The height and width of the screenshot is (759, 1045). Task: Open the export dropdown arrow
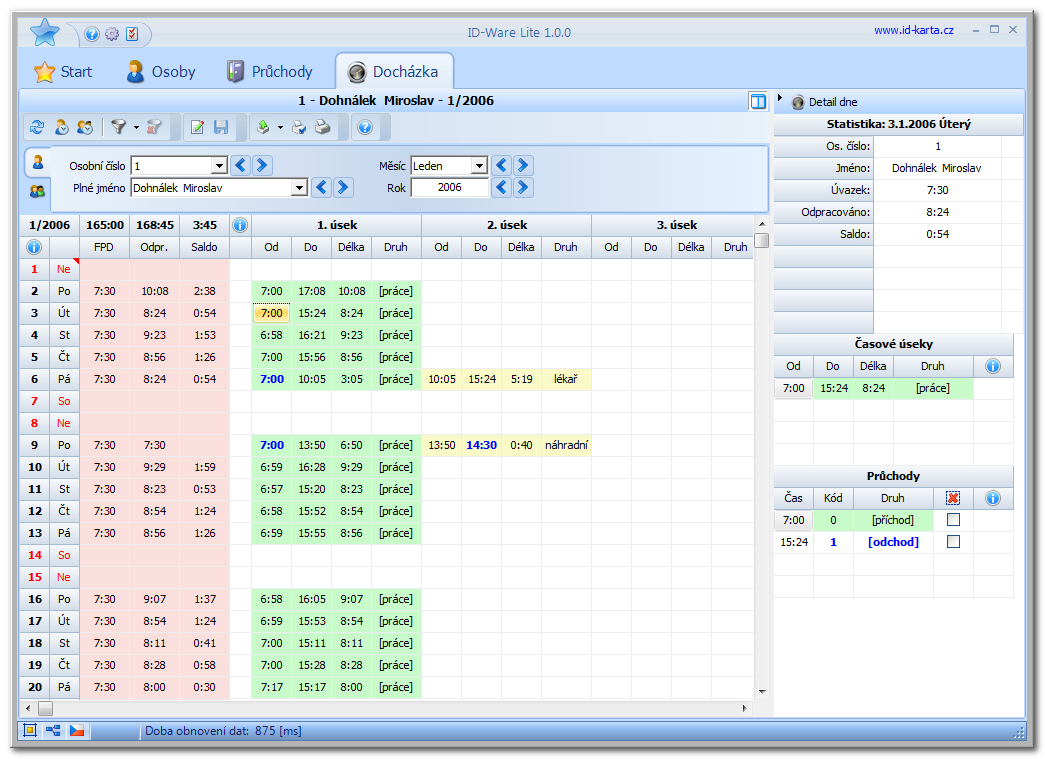click(x=280, y=128)
